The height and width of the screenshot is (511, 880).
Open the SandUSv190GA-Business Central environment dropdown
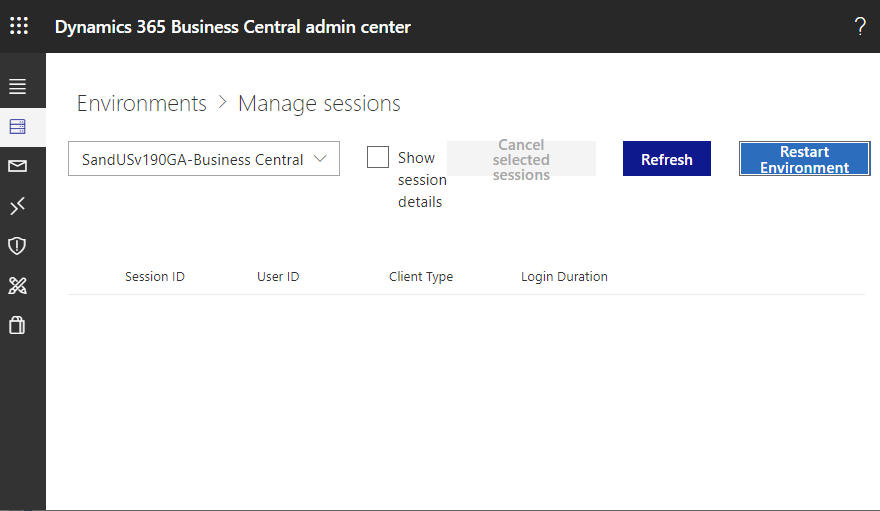click(204, 159)
